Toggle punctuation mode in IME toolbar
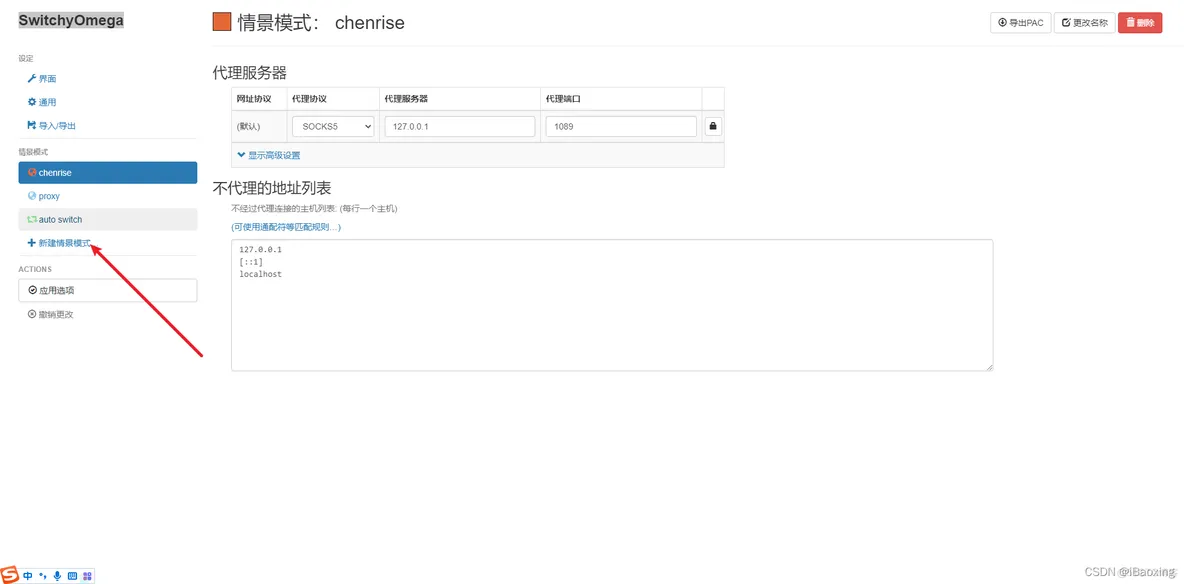This screenshot has height=584, width=1184. 43,576
